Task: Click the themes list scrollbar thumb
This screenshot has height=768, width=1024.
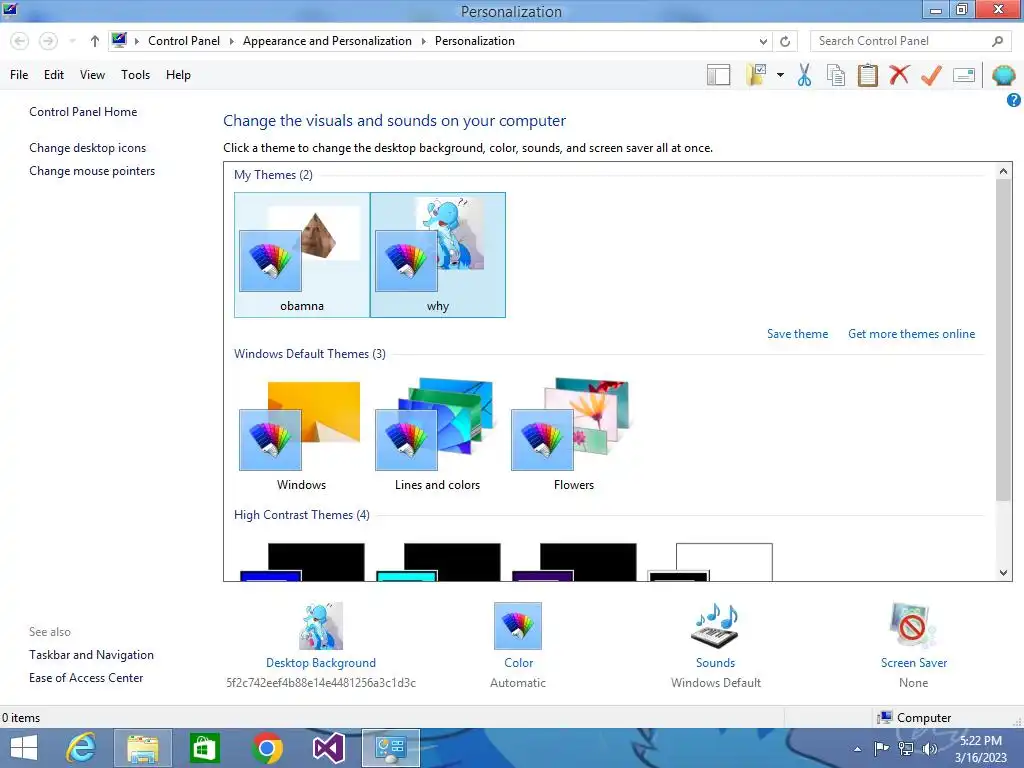Action: [1003, 340]
